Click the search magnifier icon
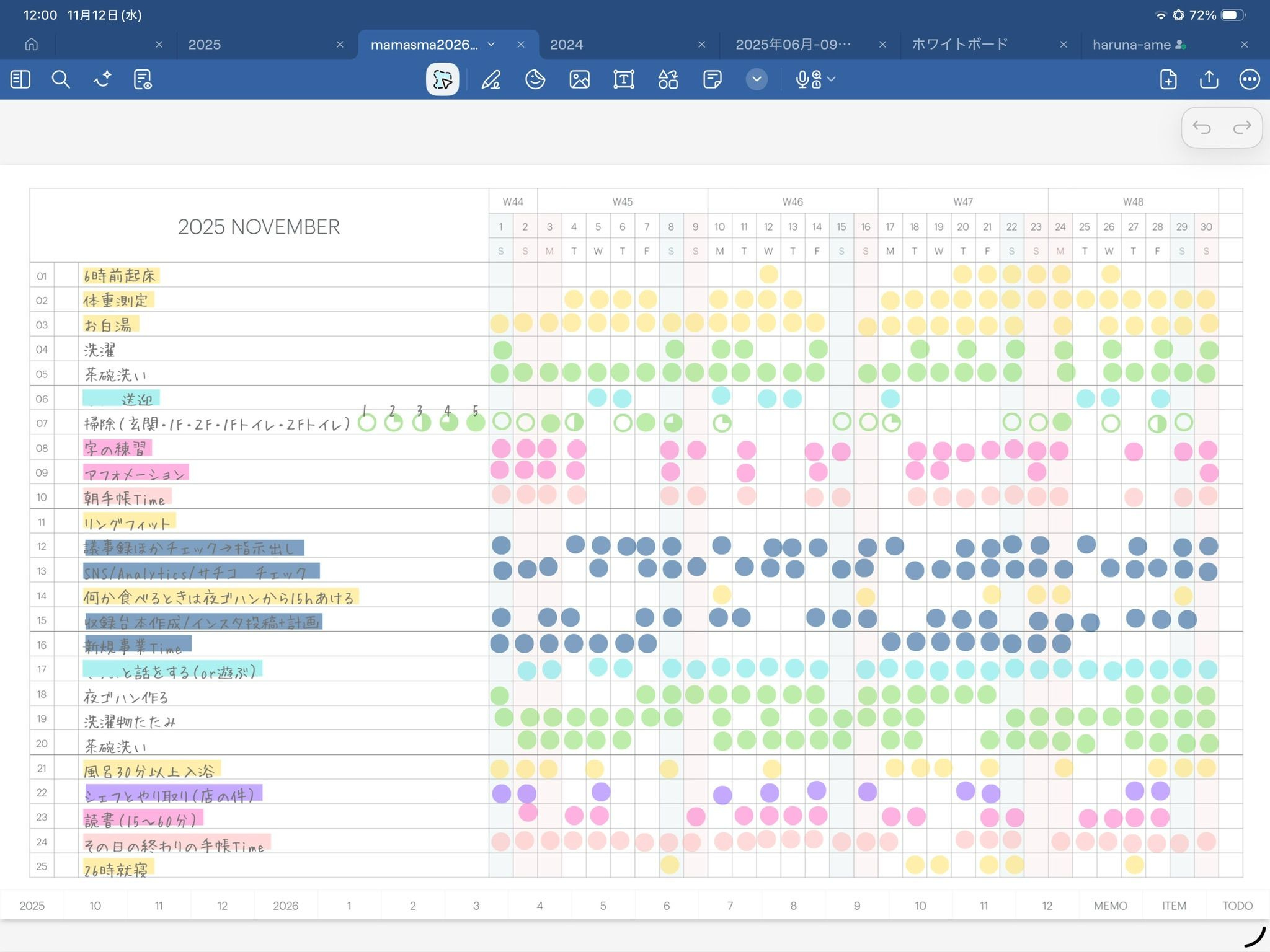This screenshot has width=1270, height=952. click(61, 79)
